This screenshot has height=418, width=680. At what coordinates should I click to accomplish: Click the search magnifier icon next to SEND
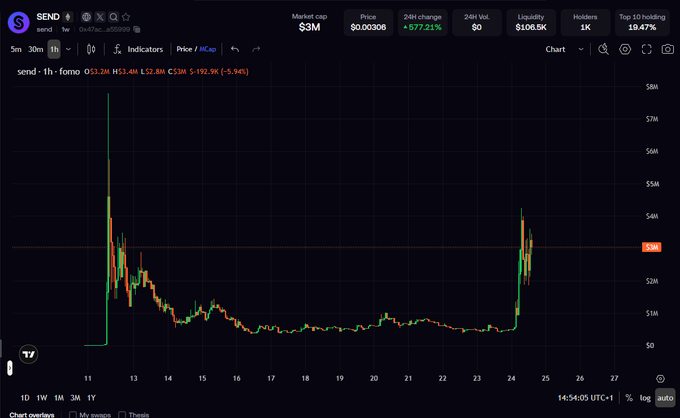pos(113,17)
